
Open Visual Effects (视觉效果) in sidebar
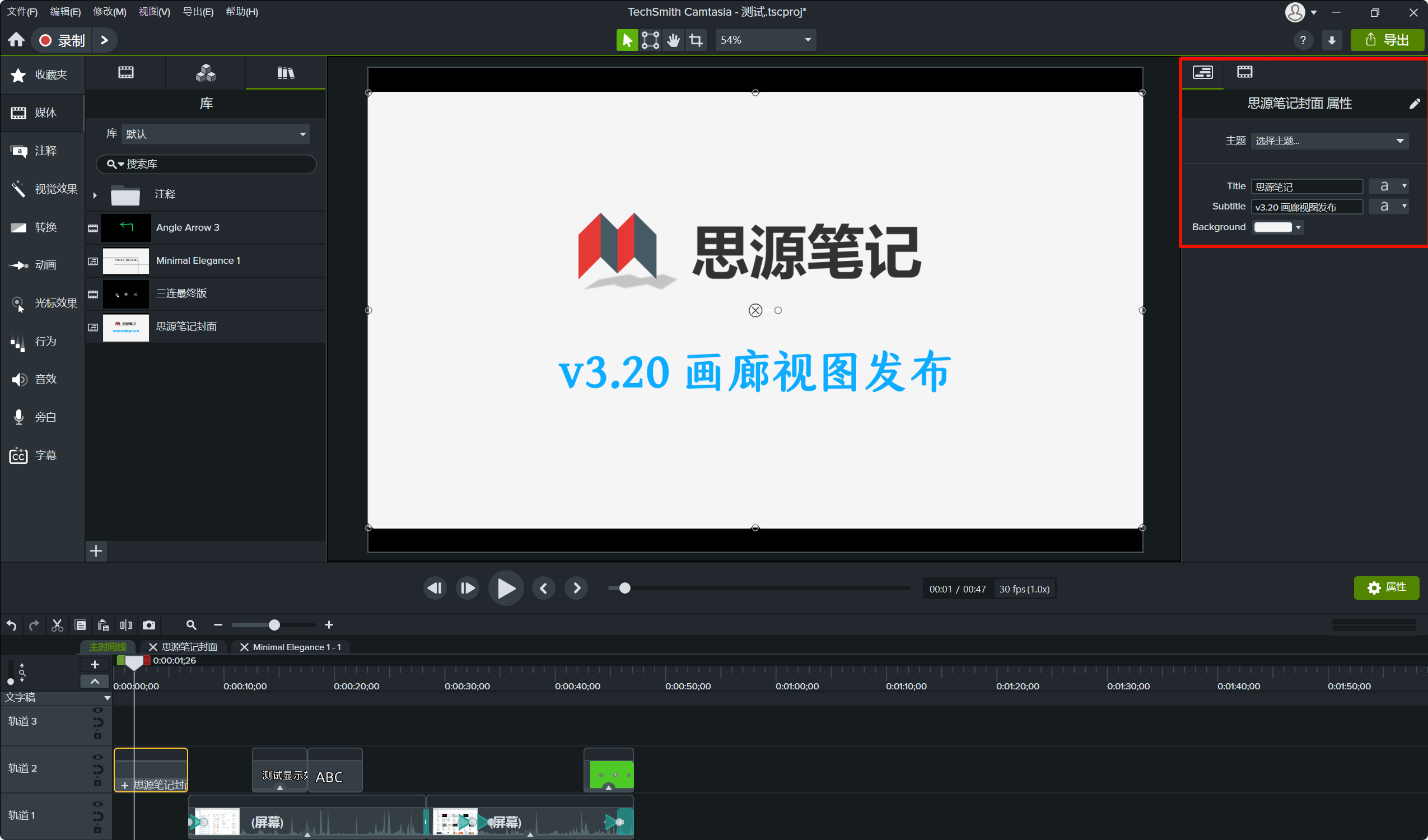43,189
